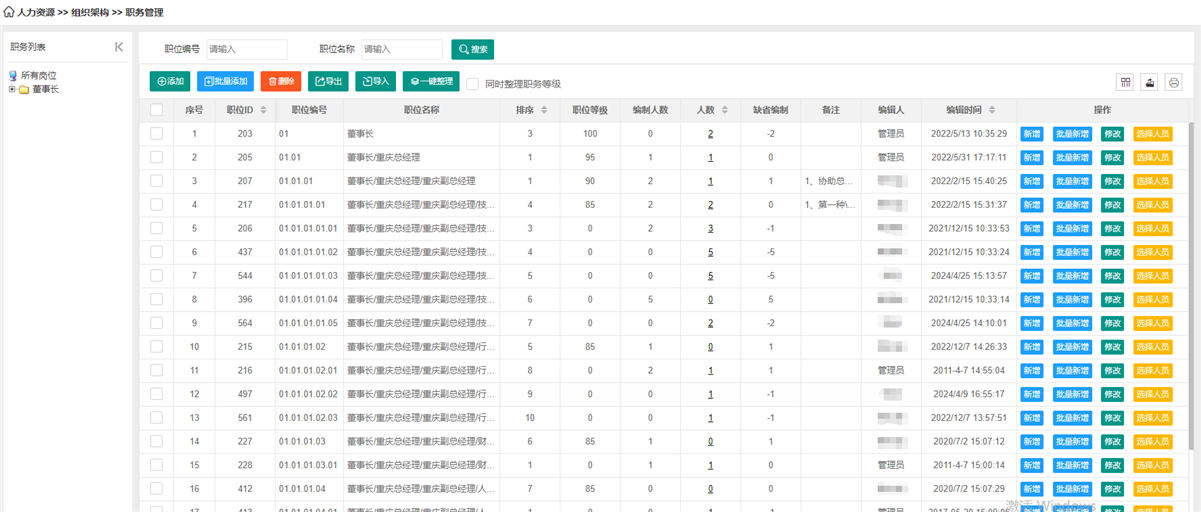Sort by 人数 column arrows
Viewport: 1201px width, 512px height.
(x=725, y=110)
